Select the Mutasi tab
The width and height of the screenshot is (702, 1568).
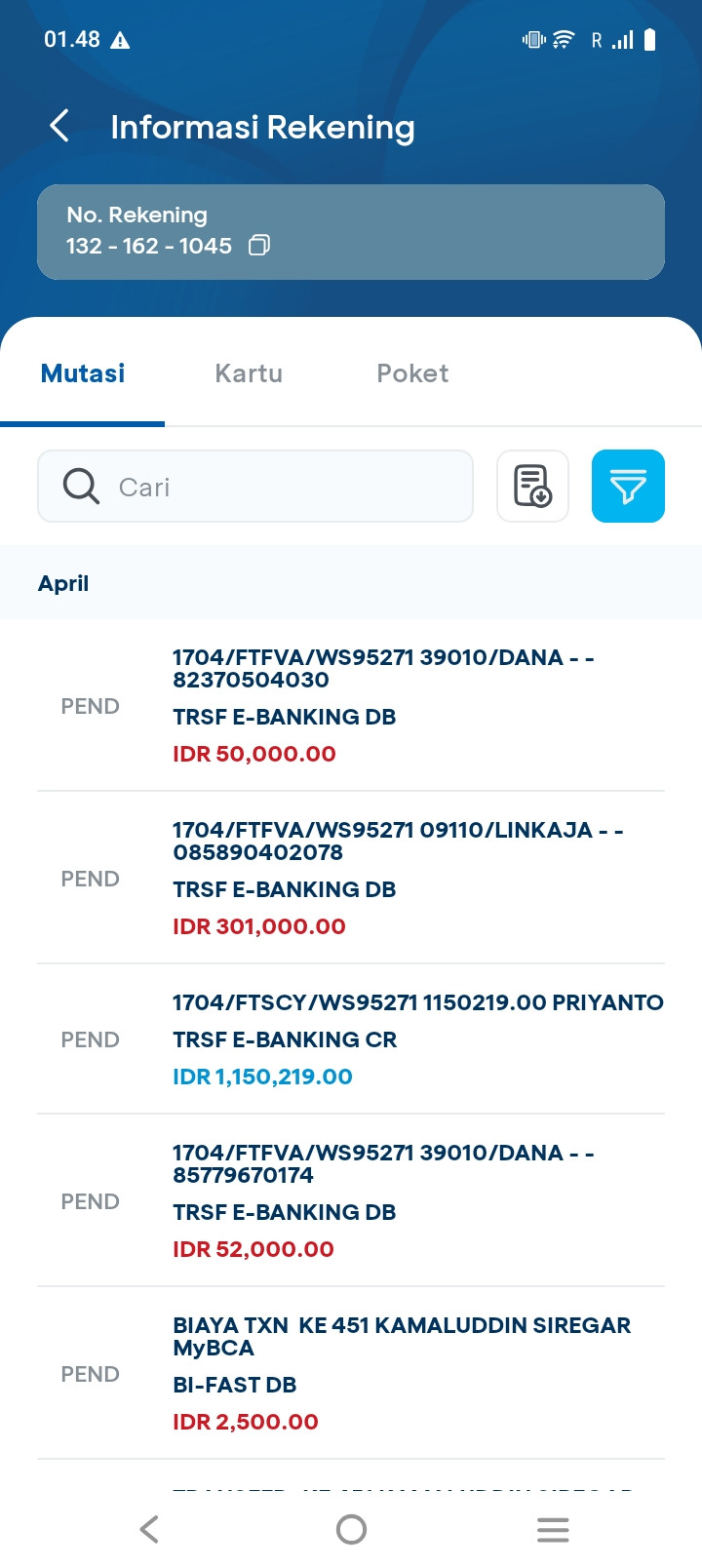pos(83,373)
